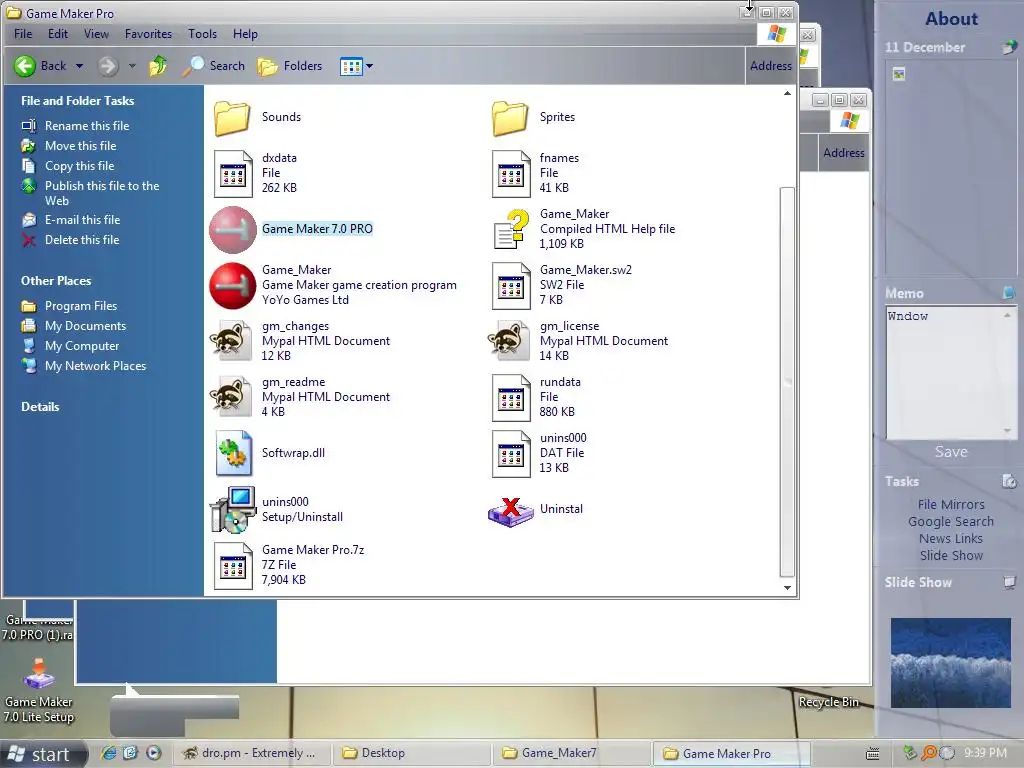The image size is (1024, 768).
Task: Open the File menu
Action: coord(23,34)
